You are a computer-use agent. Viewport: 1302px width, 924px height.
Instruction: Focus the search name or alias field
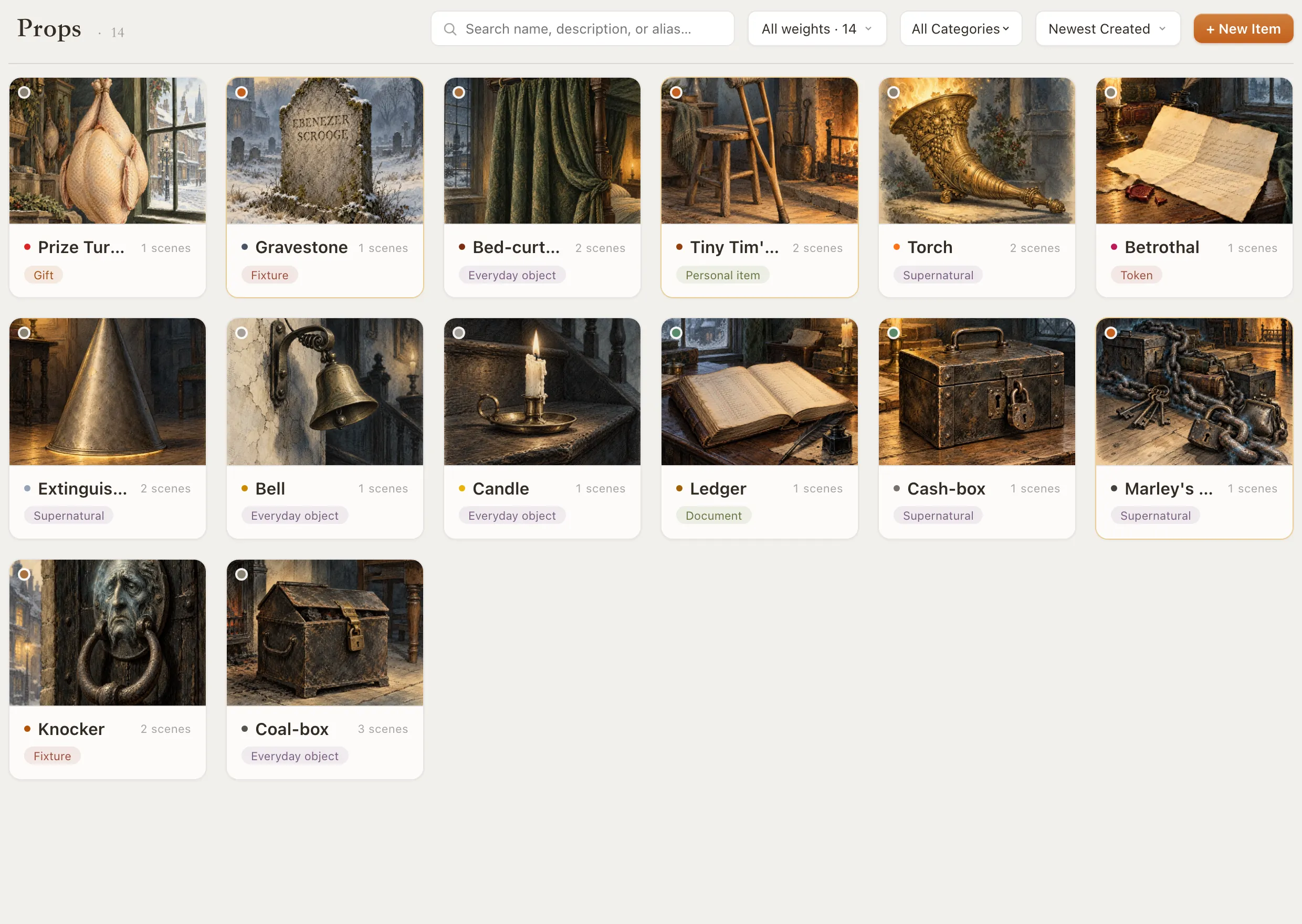pyautogui.click(x=582, y=28)
